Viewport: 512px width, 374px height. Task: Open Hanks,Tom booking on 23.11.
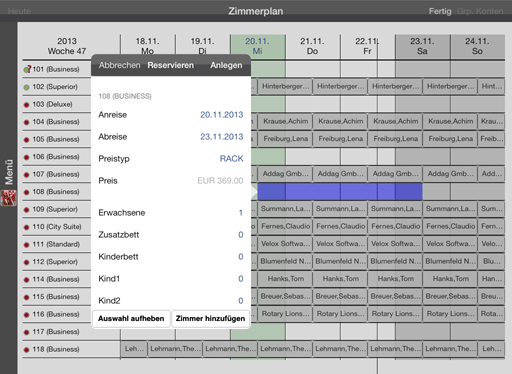(x=450, y=279)
